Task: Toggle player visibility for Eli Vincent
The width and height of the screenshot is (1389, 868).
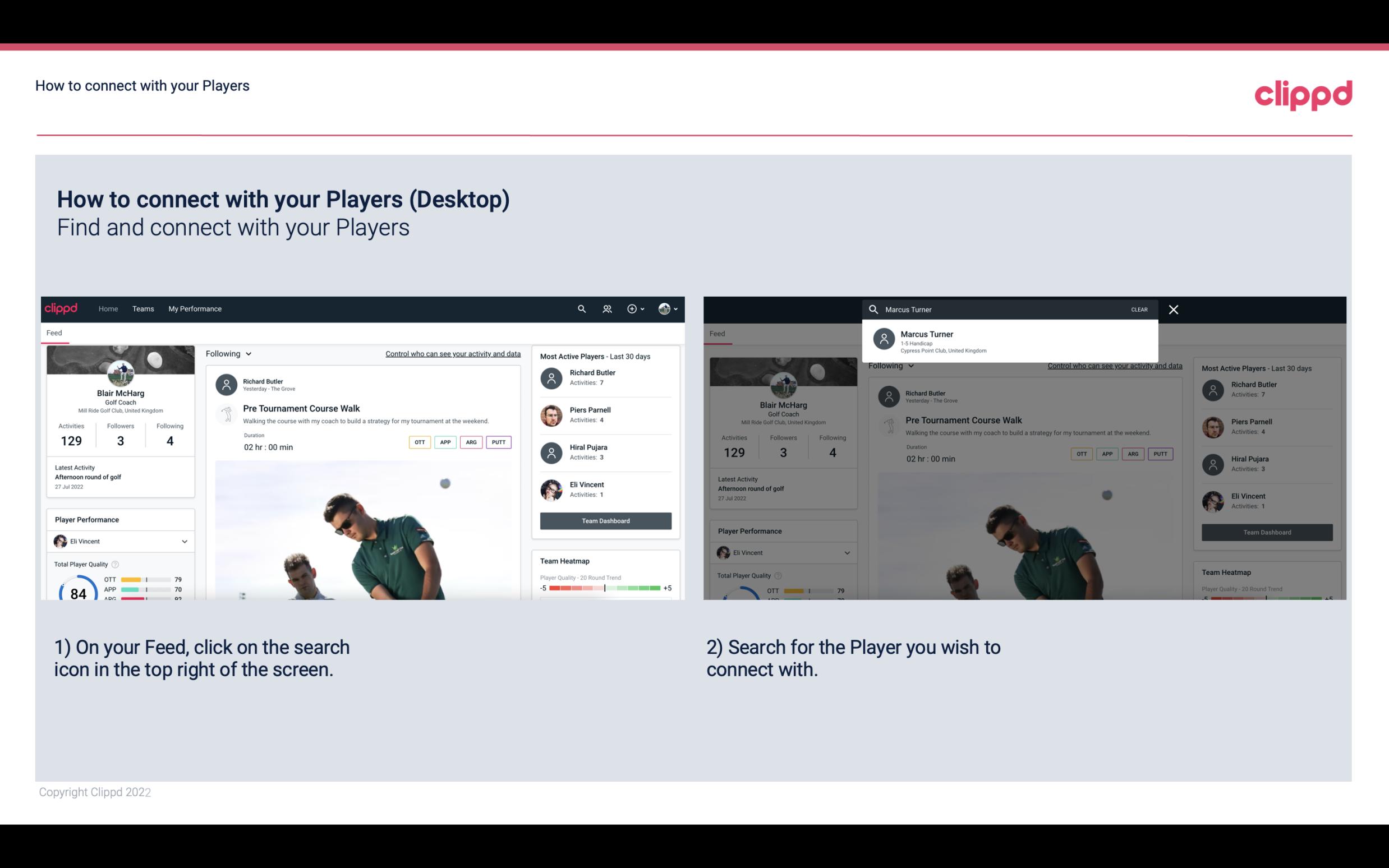Action: tap(184, 541)
